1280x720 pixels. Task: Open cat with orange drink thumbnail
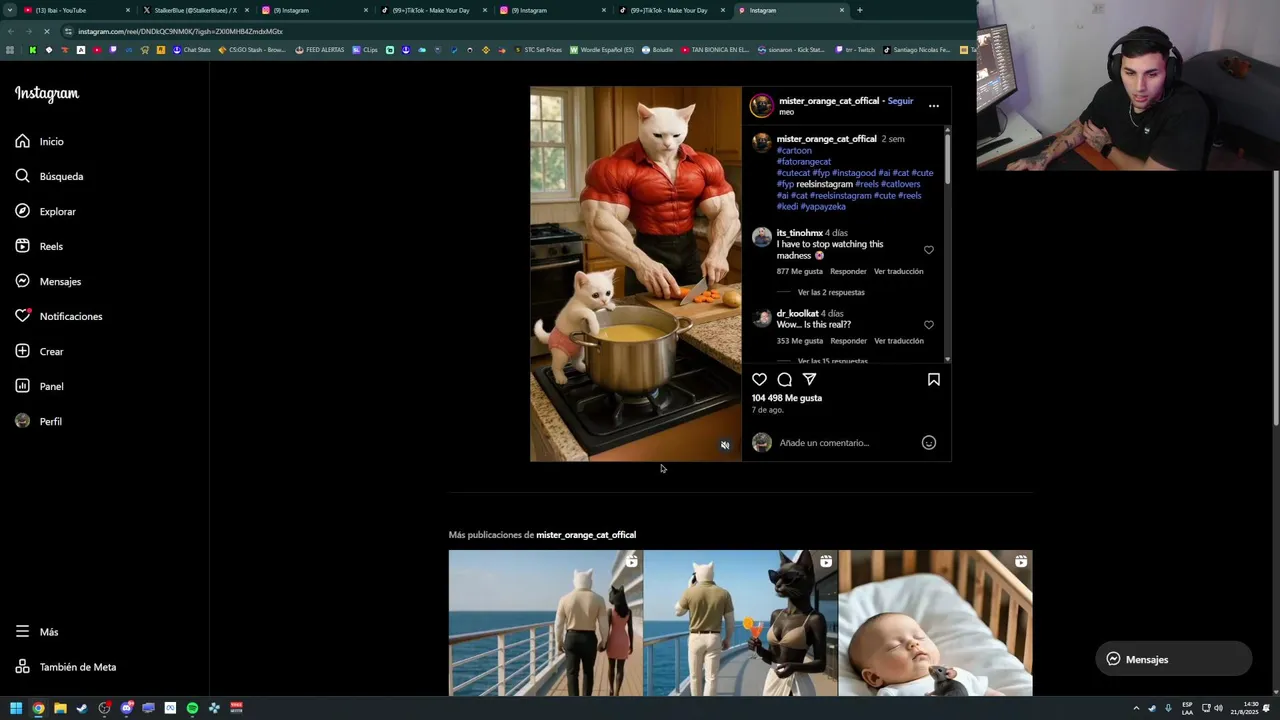coord(741,623)
